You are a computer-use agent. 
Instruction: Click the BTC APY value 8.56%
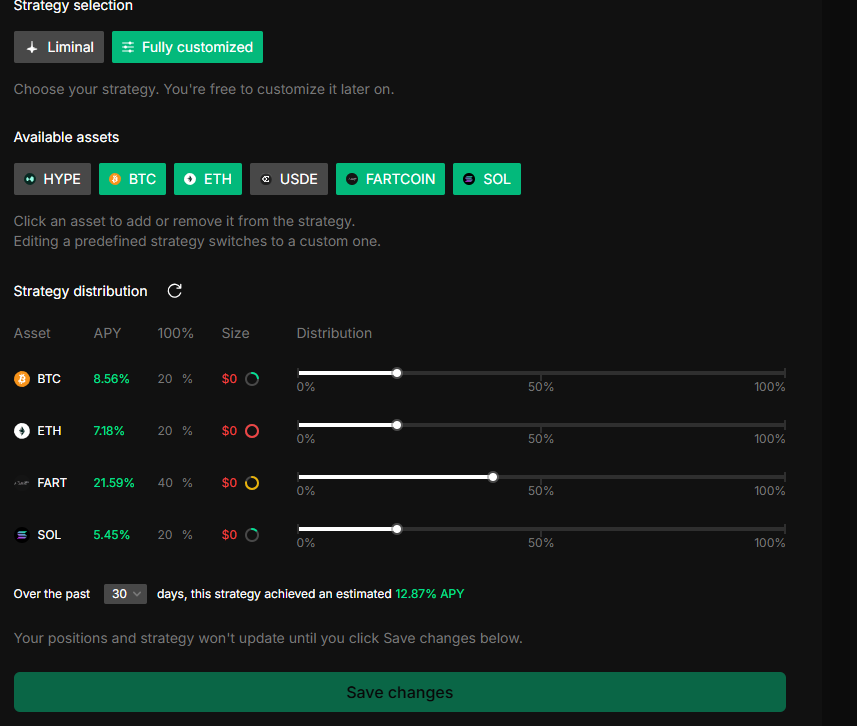point(111,379)
